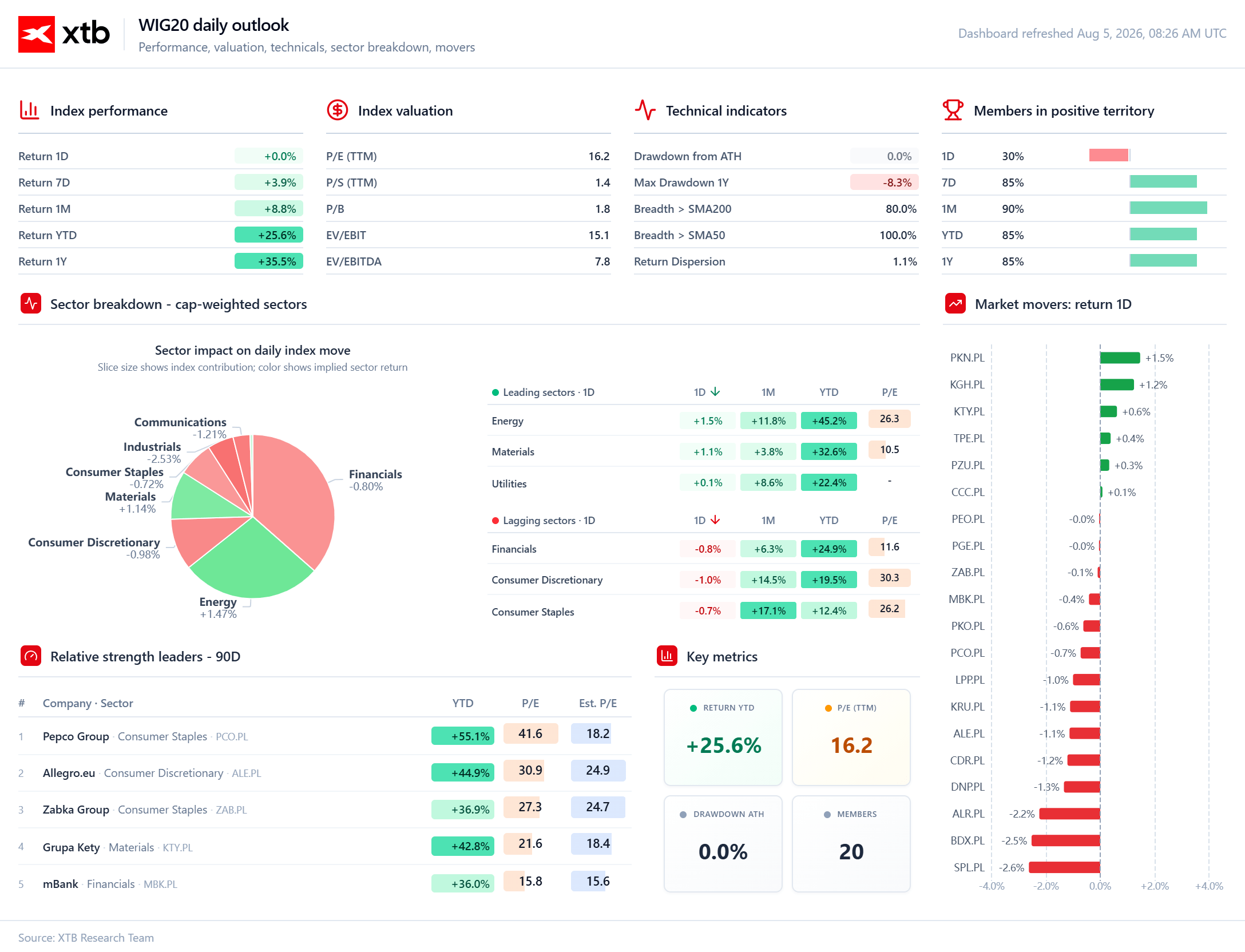Click the Est. P/E column header

[x=598, y=703]
